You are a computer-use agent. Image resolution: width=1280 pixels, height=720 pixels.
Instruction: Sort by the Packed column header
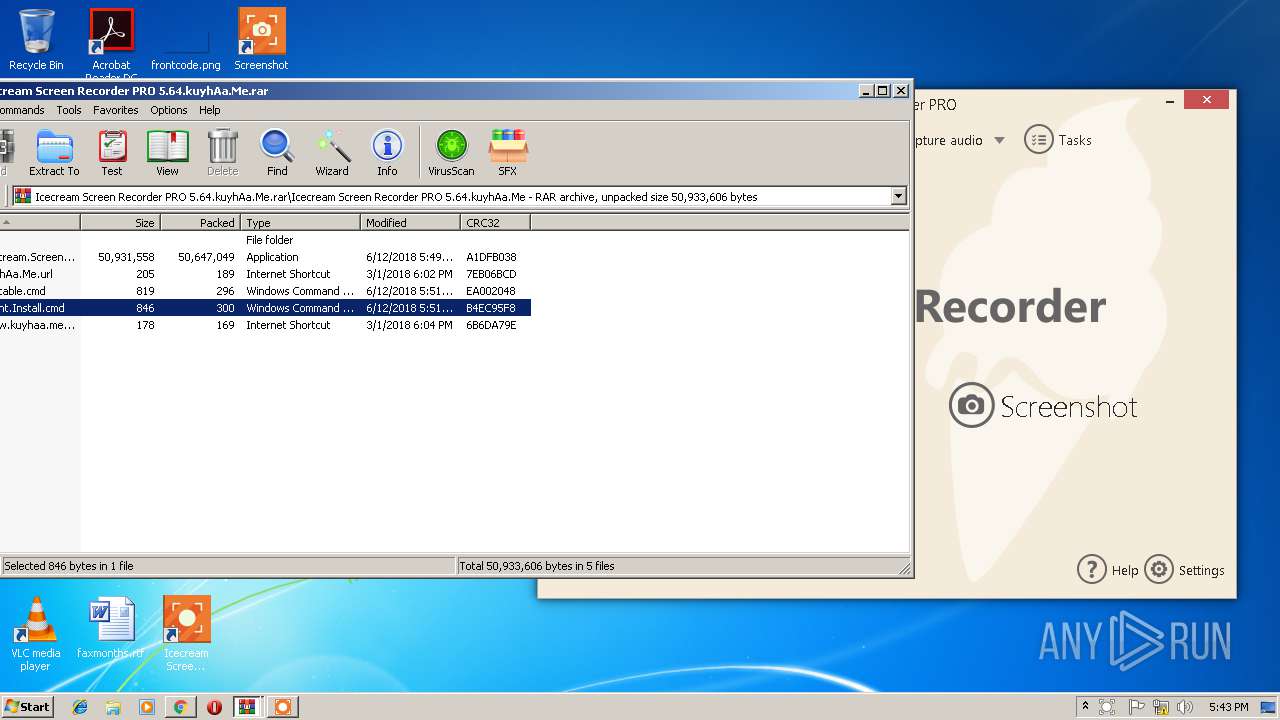pyautogui.click(x=200, y=223)
